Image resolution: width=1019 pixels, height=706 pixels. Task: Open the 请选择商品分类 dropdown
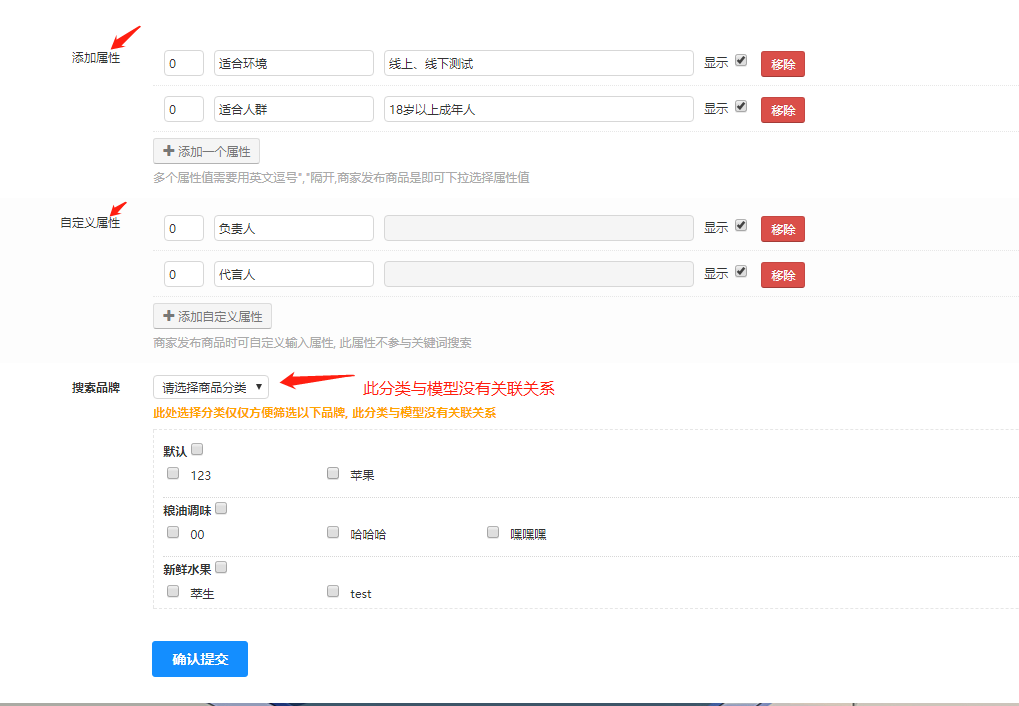211,387
